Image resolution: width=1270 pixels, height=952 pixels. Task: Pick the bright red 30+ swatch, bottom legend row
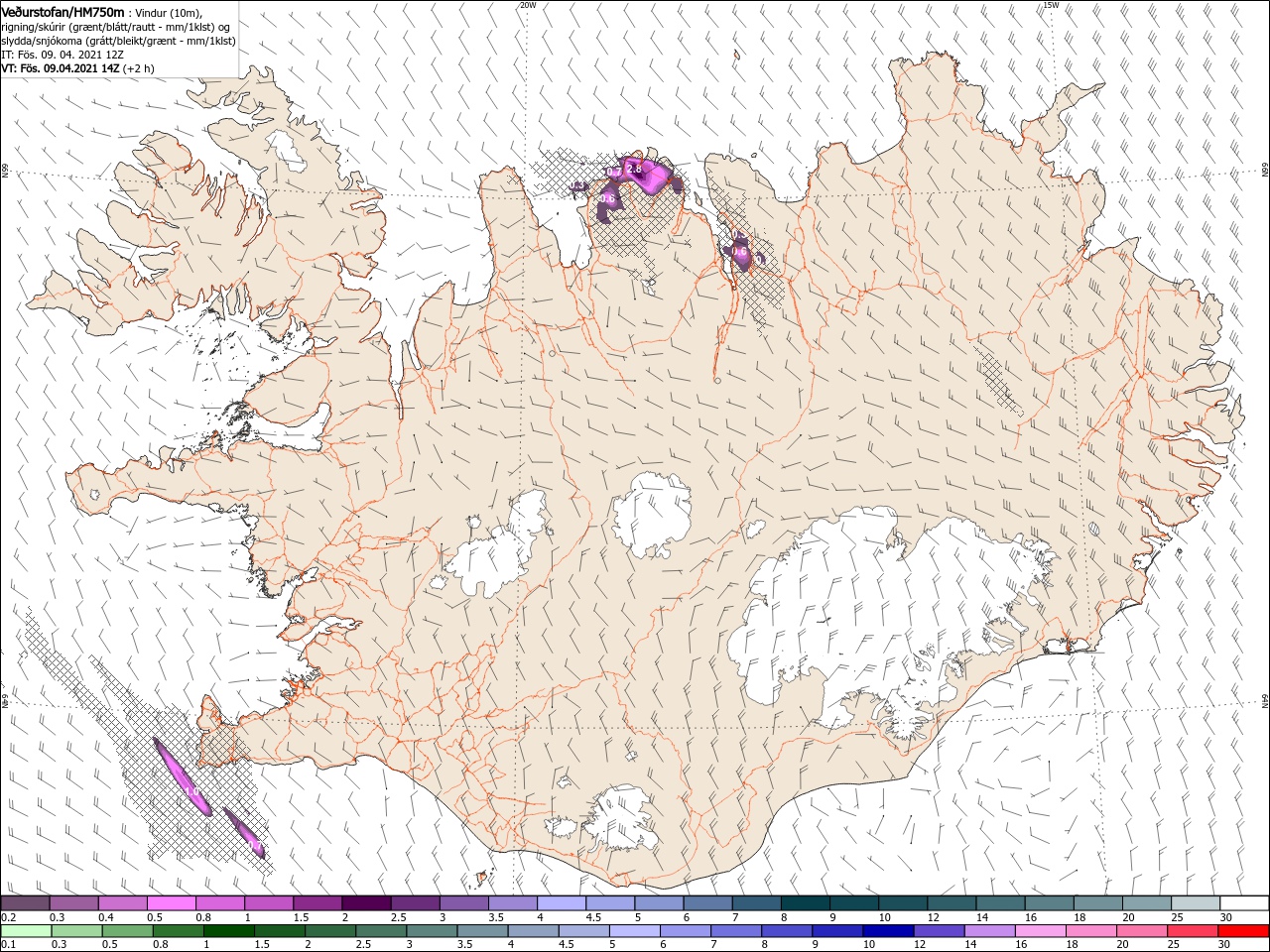[x=1244, y=931]
